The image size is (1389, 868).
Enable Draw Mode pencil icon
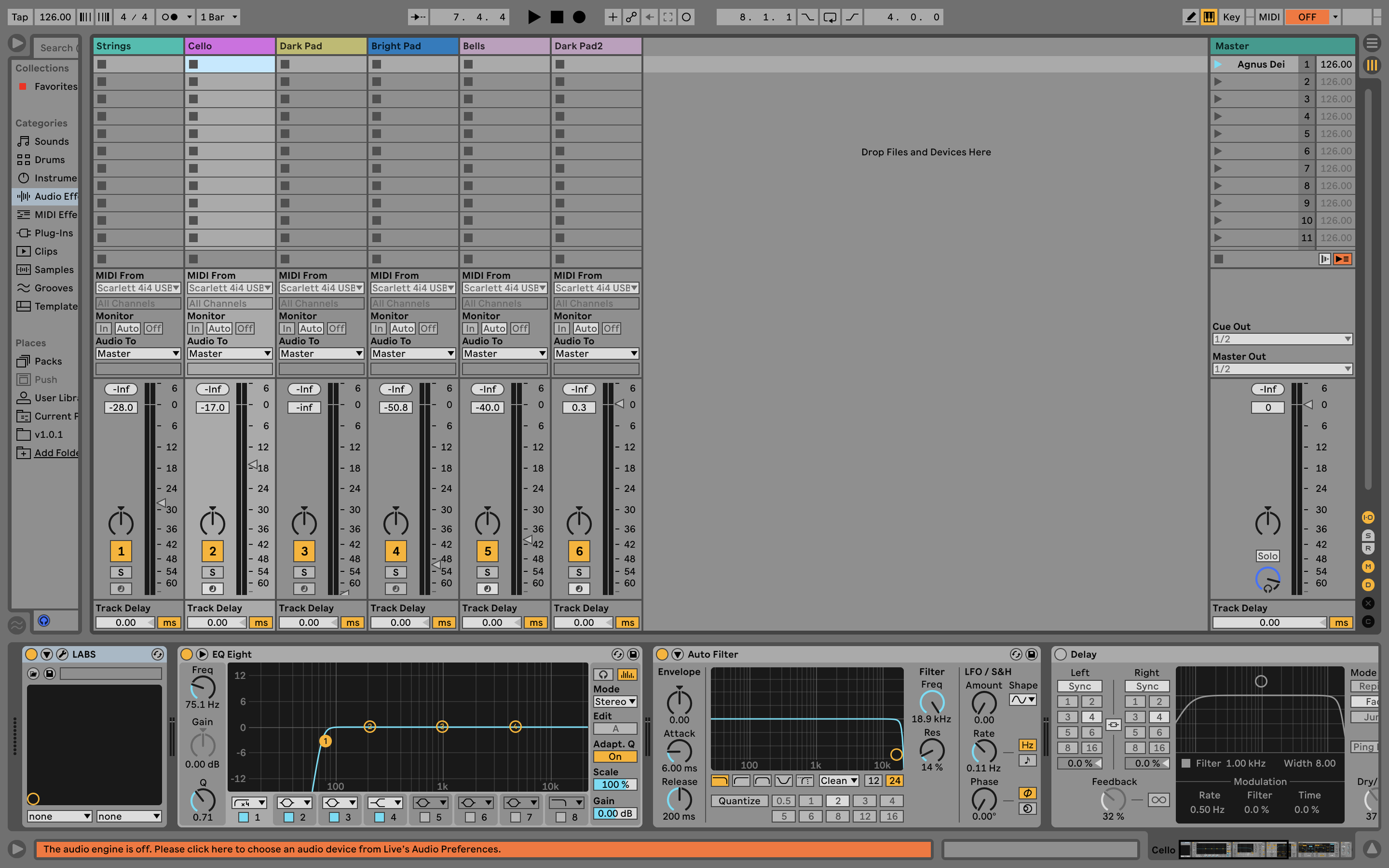click(1191, 17)
